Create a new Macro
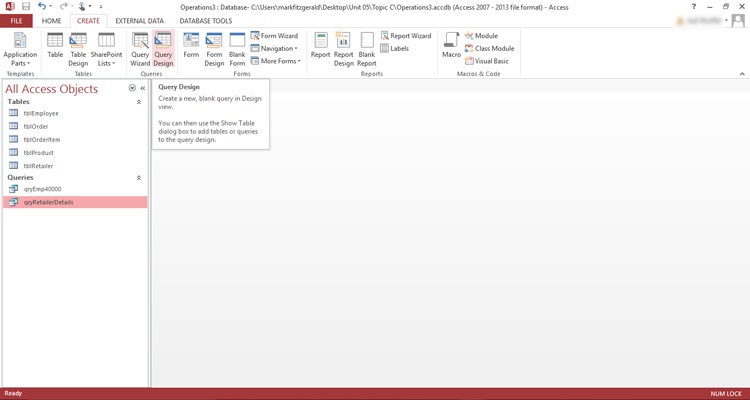Viewport: 750px width, 400px height. click(x=451, y=45)
